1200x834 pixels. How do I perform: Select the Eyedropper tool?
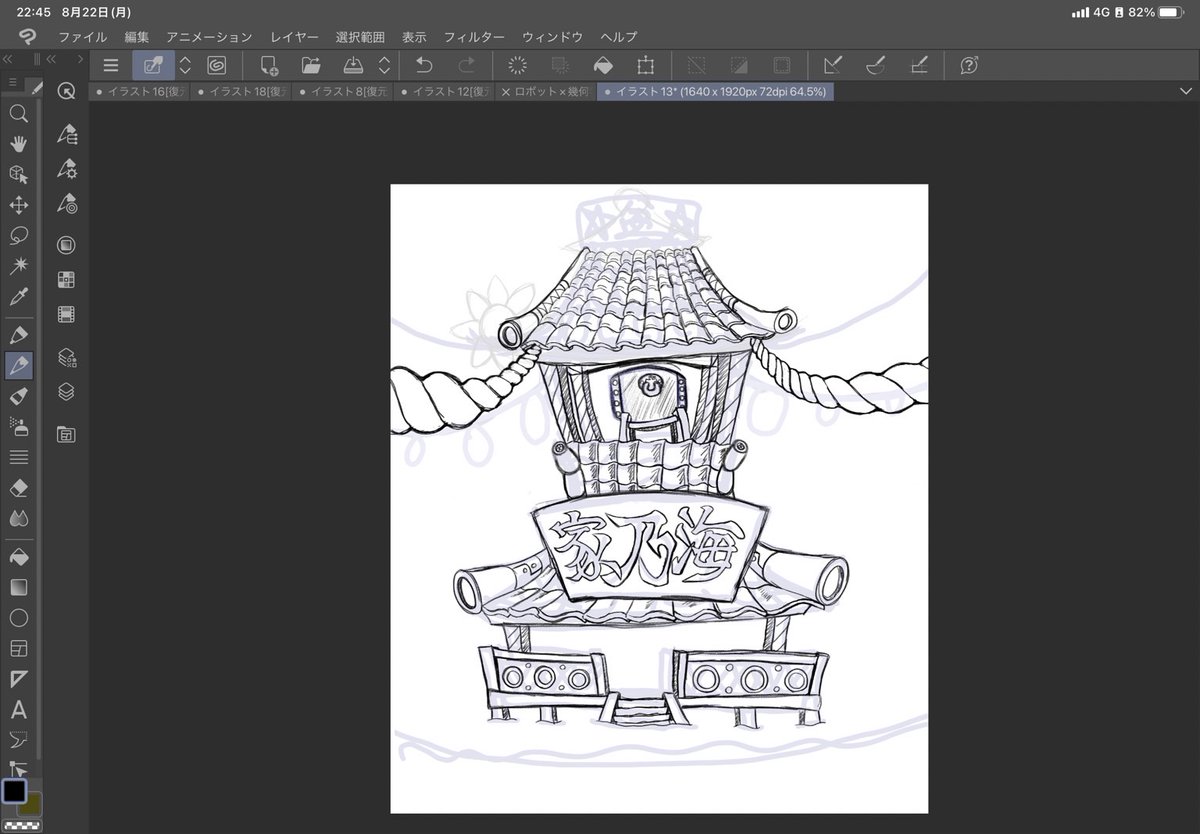coord(18,297)
